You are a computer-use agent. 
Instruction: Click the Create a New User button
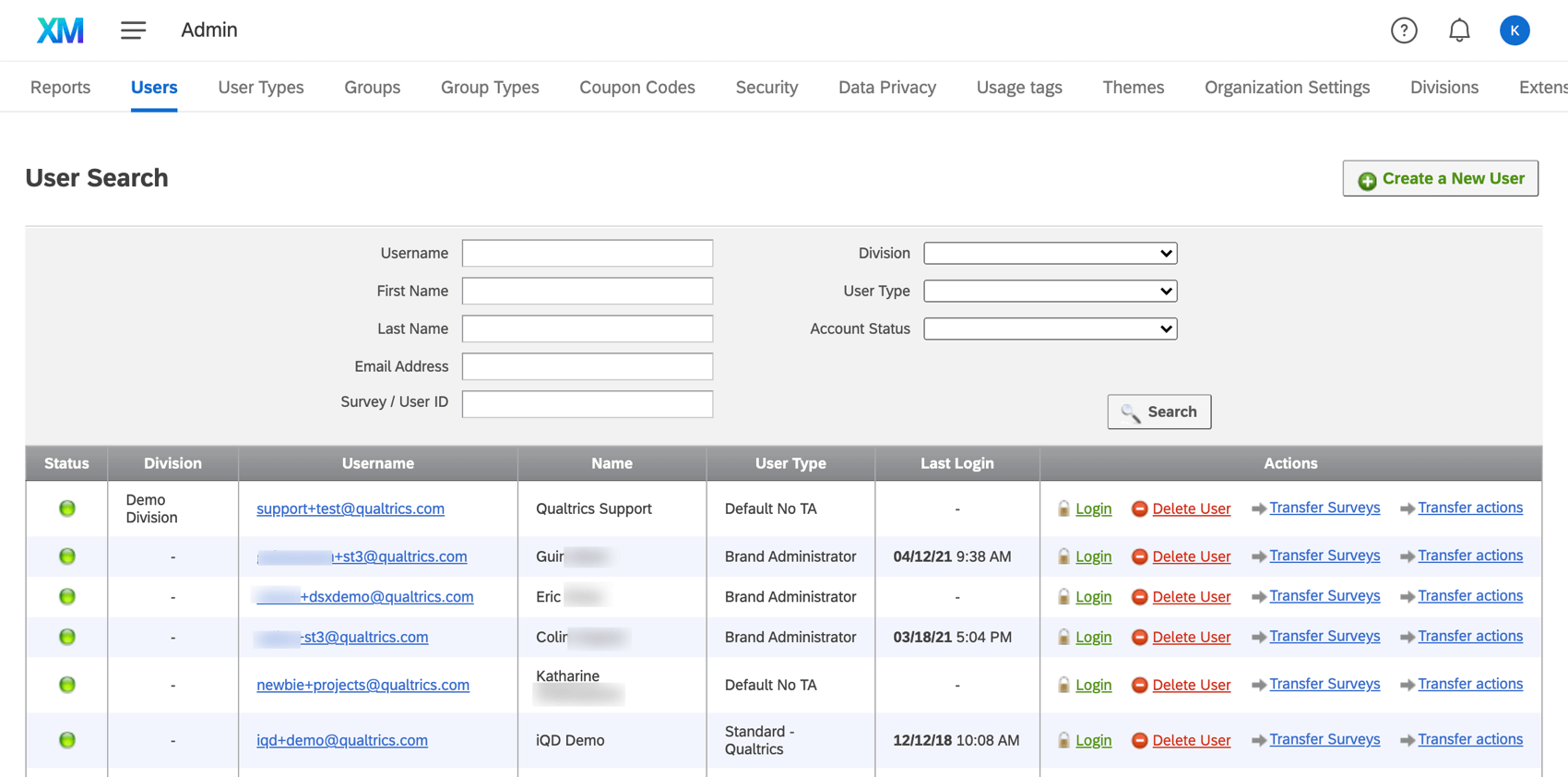pyautogui.click(x=1440, y=178)
